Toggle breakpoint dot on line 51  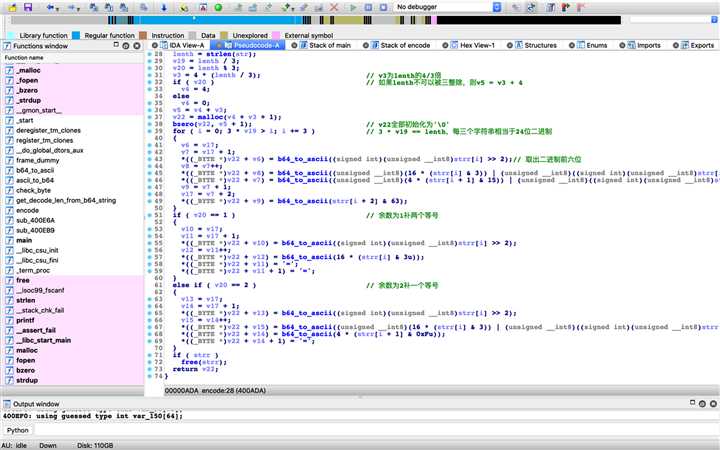point(150,215)
